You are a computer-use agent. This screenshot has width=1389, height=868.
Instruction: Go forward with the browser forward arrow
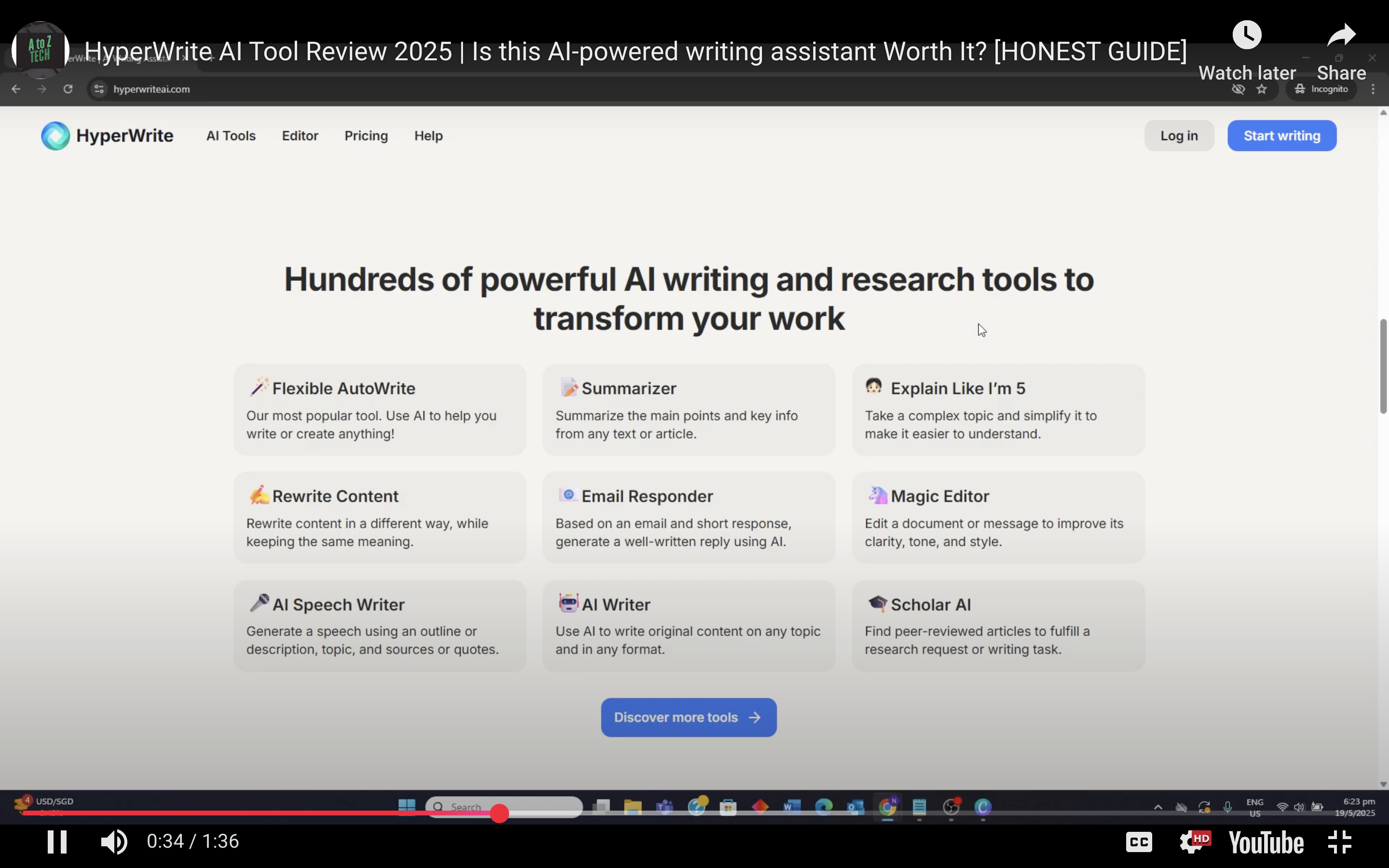[x=42, y=89]
